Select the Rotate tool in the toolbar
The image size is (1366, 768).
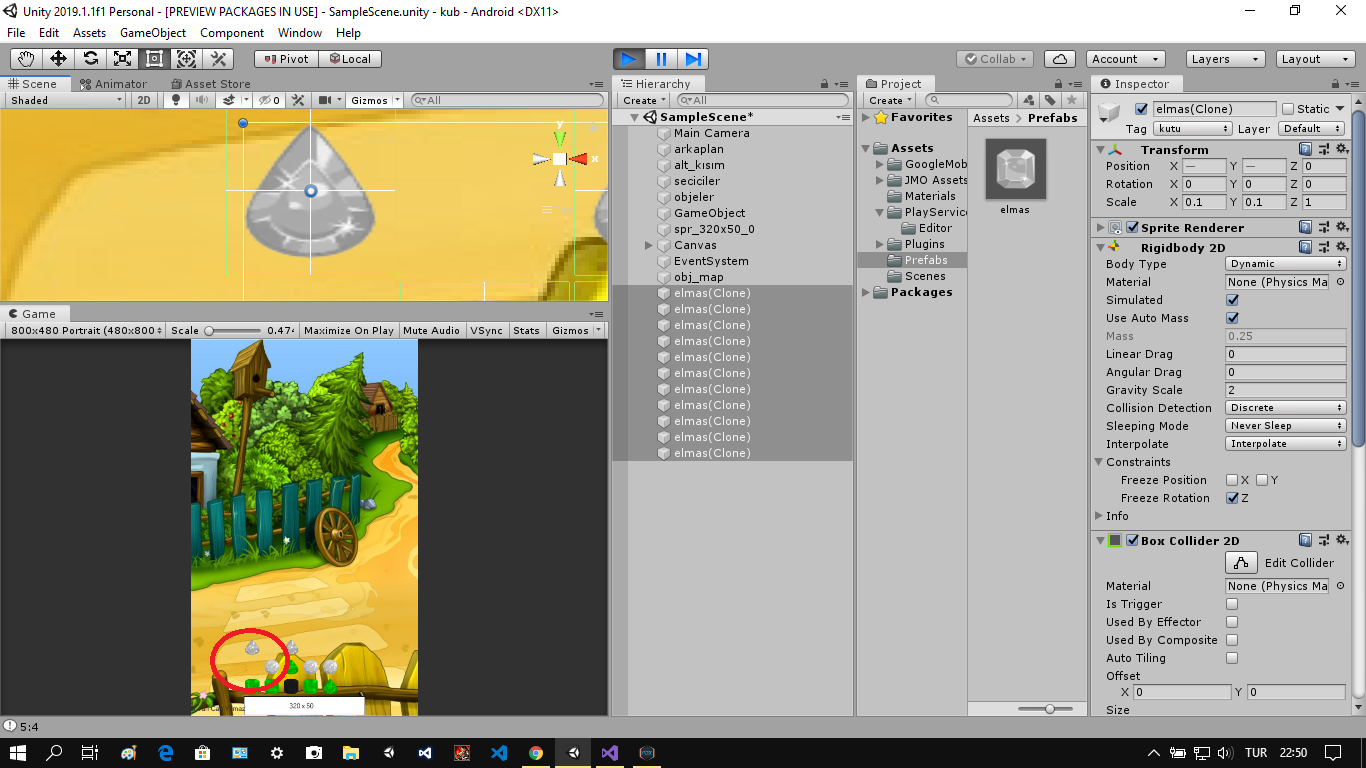[x=90, y=59]
